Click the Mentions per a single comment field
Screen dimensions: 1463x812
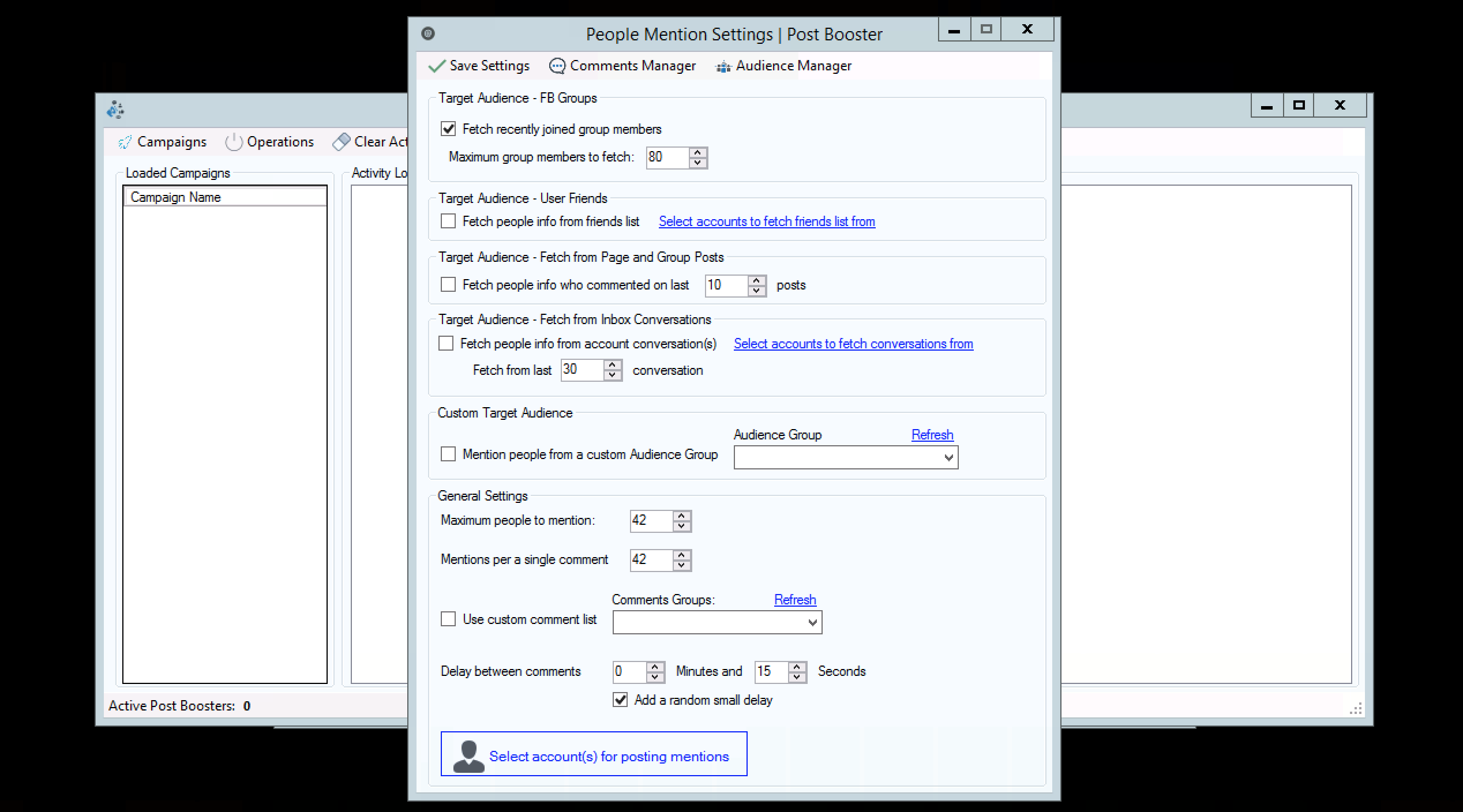click(651, 560)
